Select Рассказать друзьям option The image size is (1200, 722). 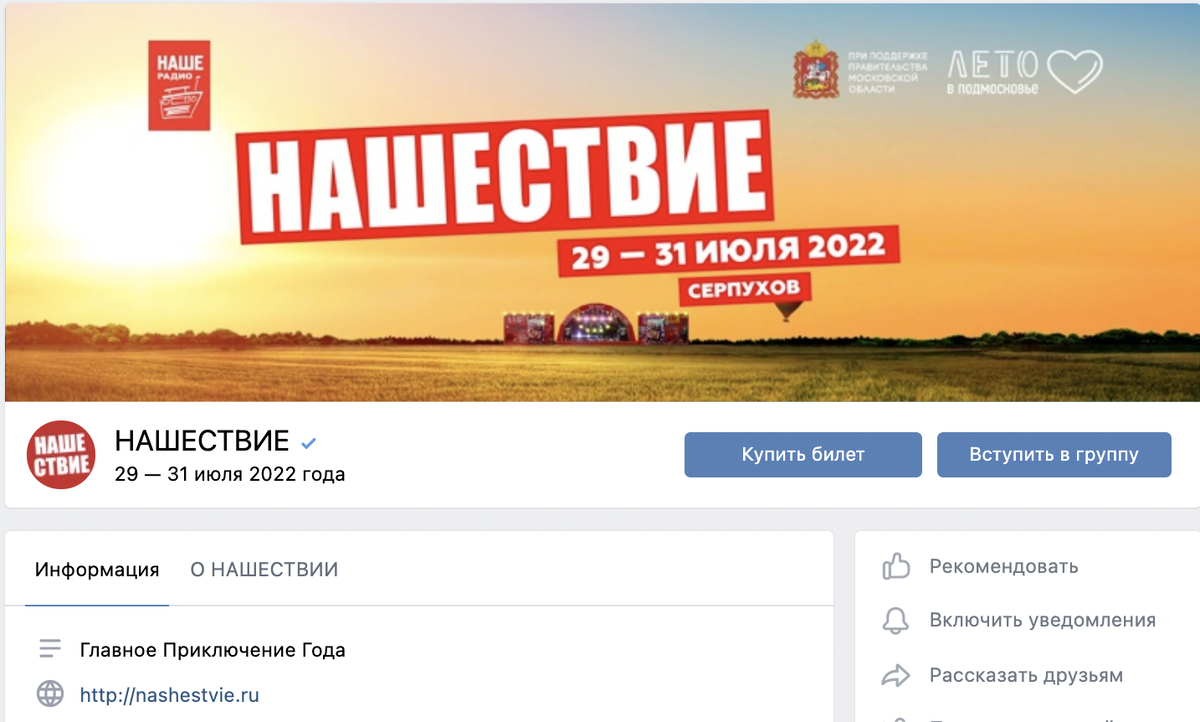(1026, 675)
